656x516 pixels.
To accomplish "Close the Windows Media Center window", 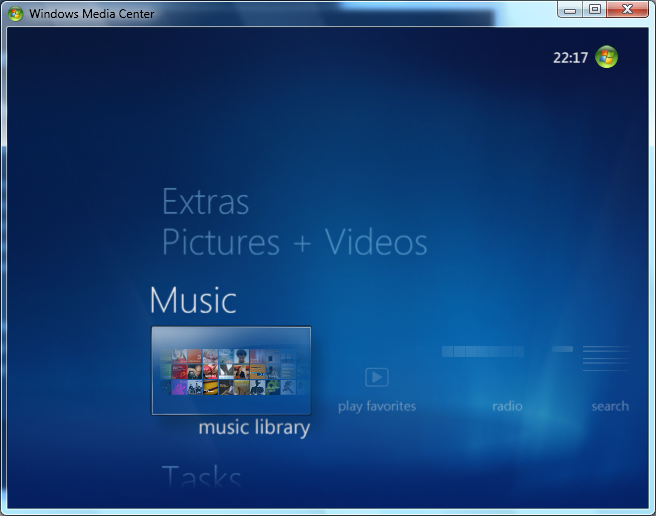I will 627,10.
